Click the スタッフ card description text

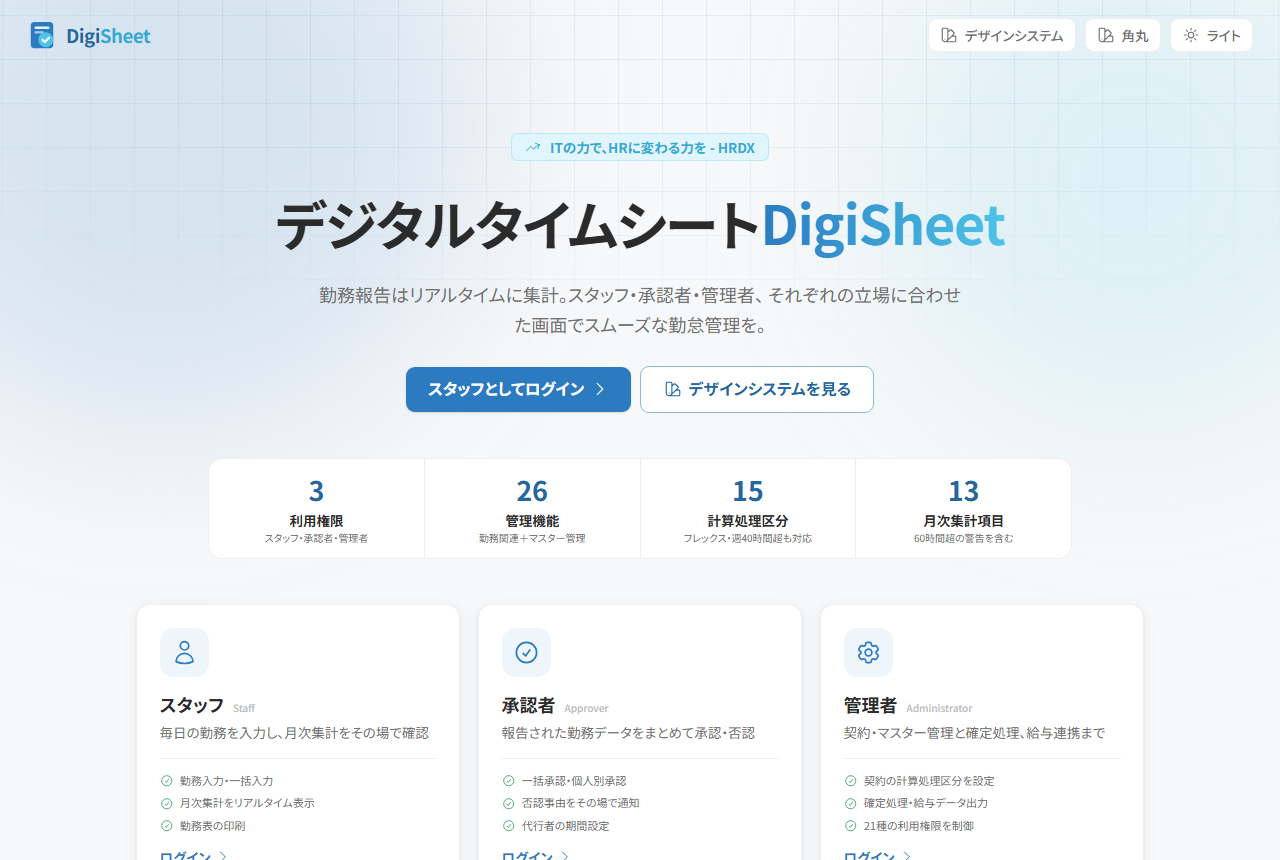coord(294,733)
